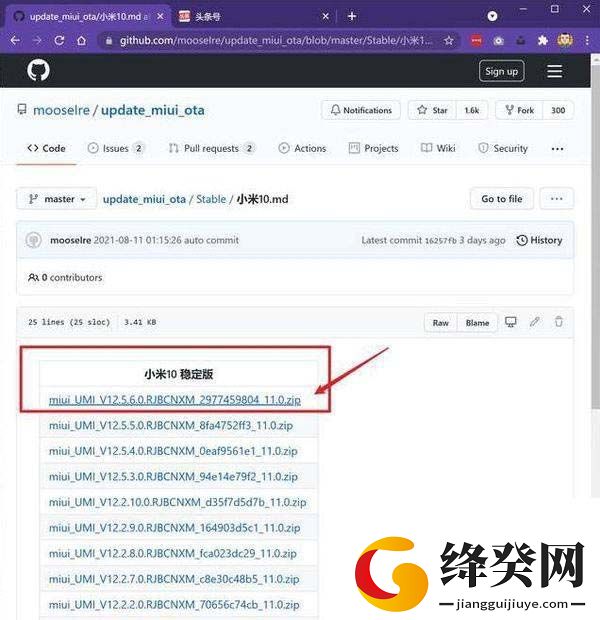Open the master branch dropdown
Viewport: 600px width, 620px height.
[x=57, y=199]
